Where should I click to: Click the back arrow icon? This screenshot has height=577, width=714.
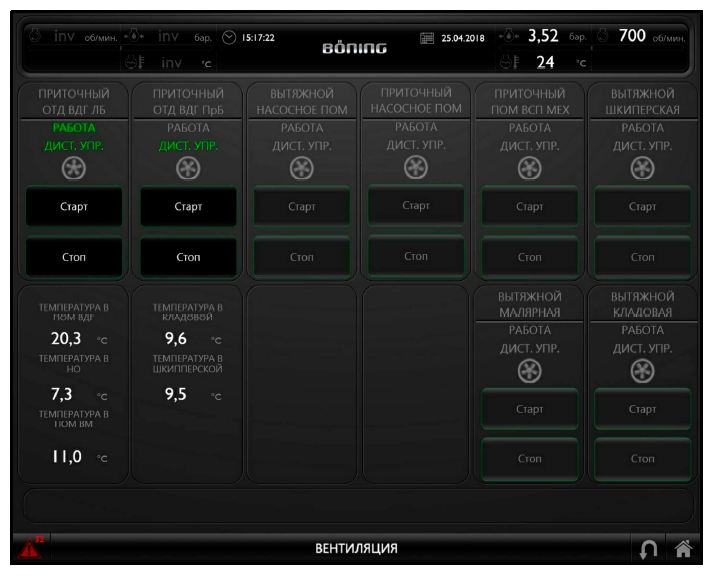(x=648, y=548)
